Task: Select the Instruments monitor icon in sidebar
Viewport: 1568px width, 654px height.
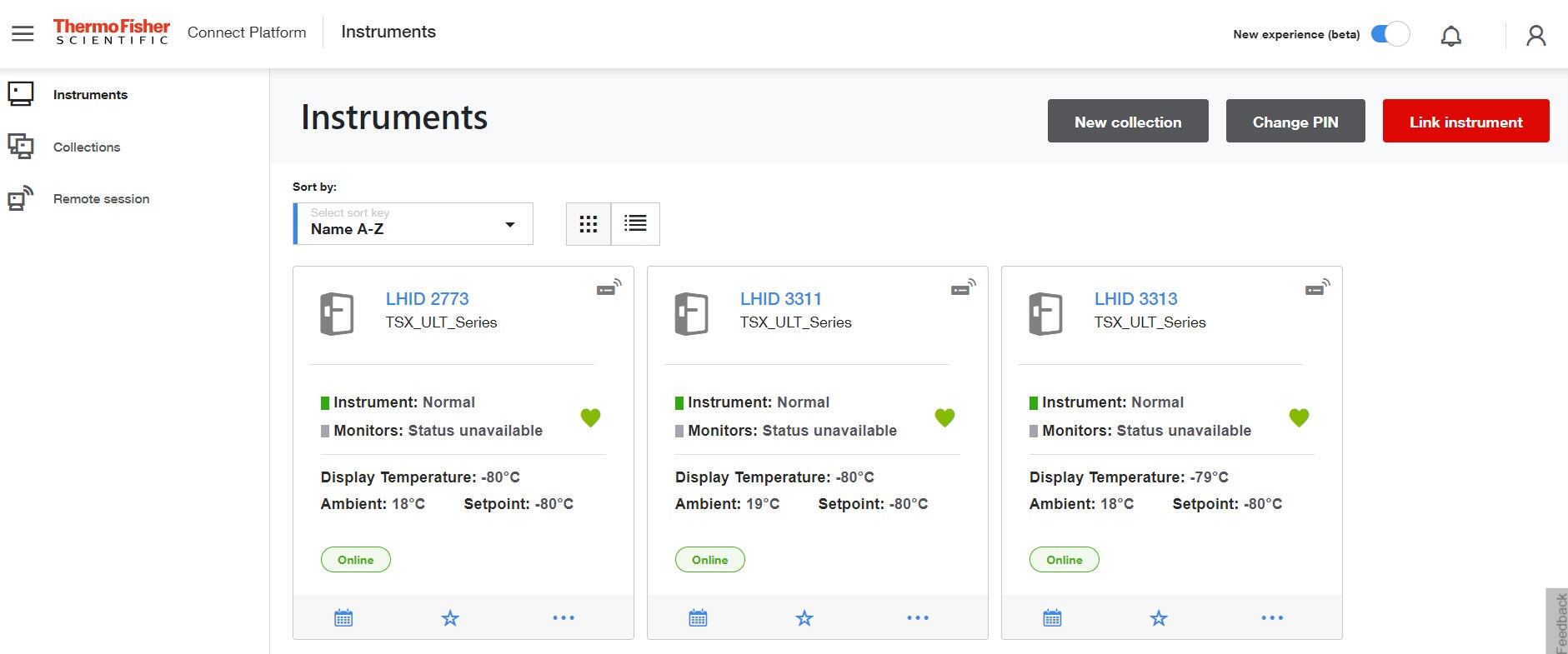Action: (21, 94)
